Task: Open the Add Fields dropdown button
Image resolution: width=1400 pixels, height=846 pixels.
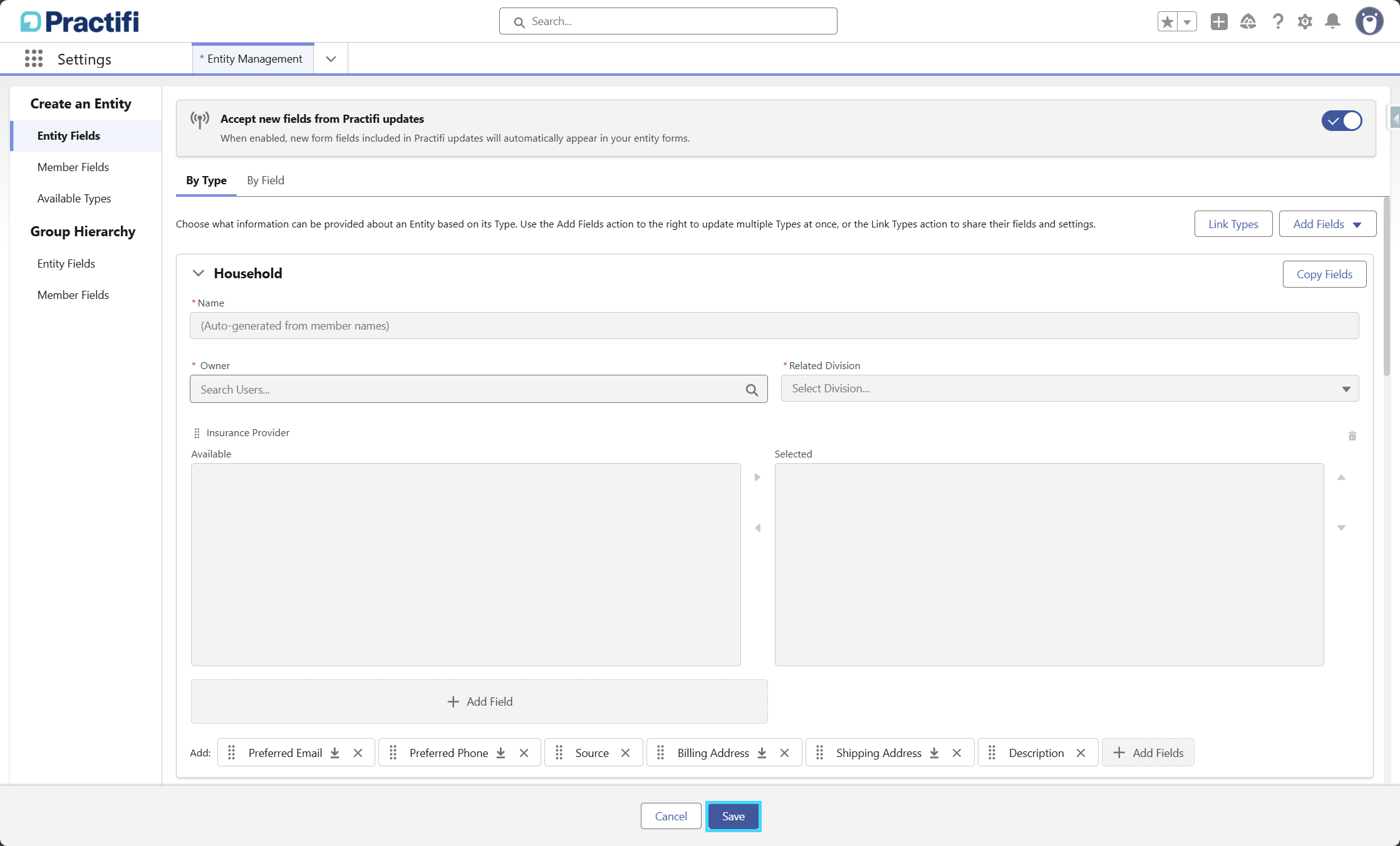Action: coord(1327,224)
